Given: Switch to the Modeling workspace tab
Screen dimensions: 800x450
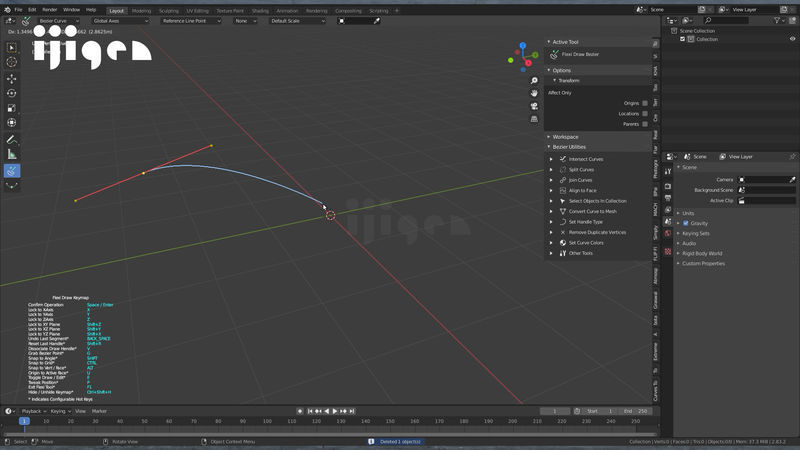Looking at the screenshot, I should tap(141, 11).
